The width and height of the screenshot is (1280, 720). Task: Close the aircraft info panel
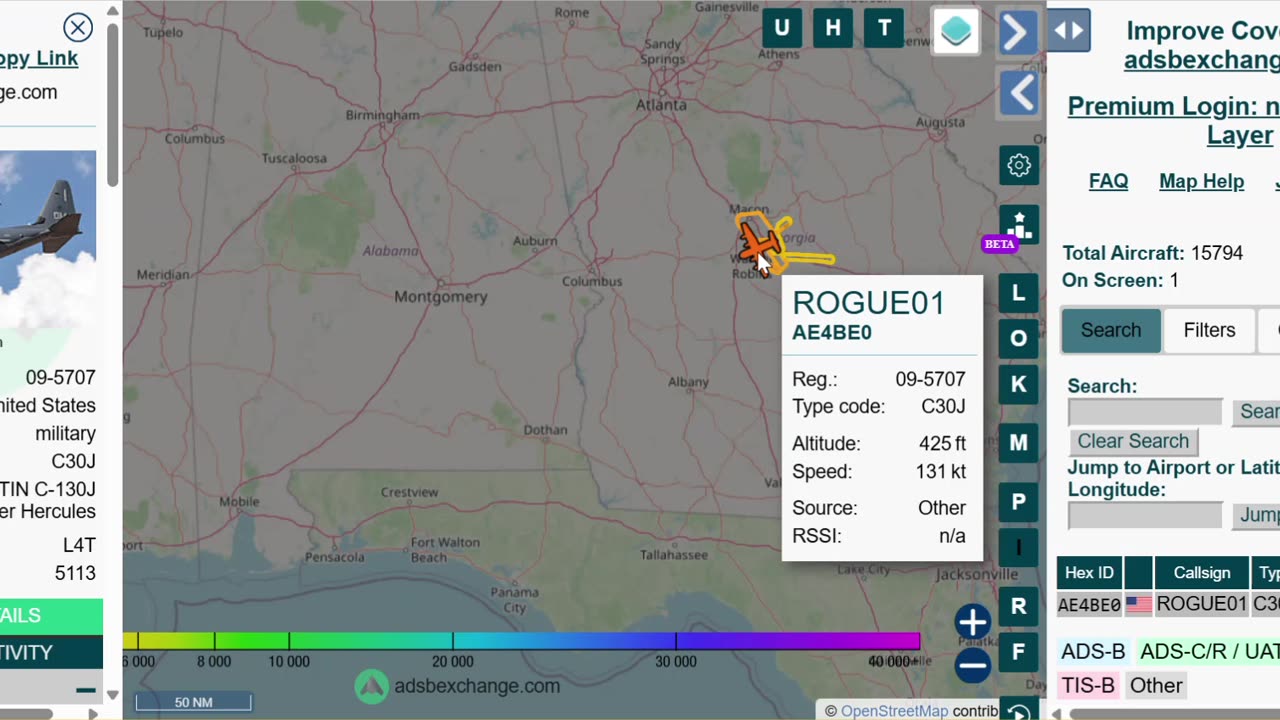77,27
